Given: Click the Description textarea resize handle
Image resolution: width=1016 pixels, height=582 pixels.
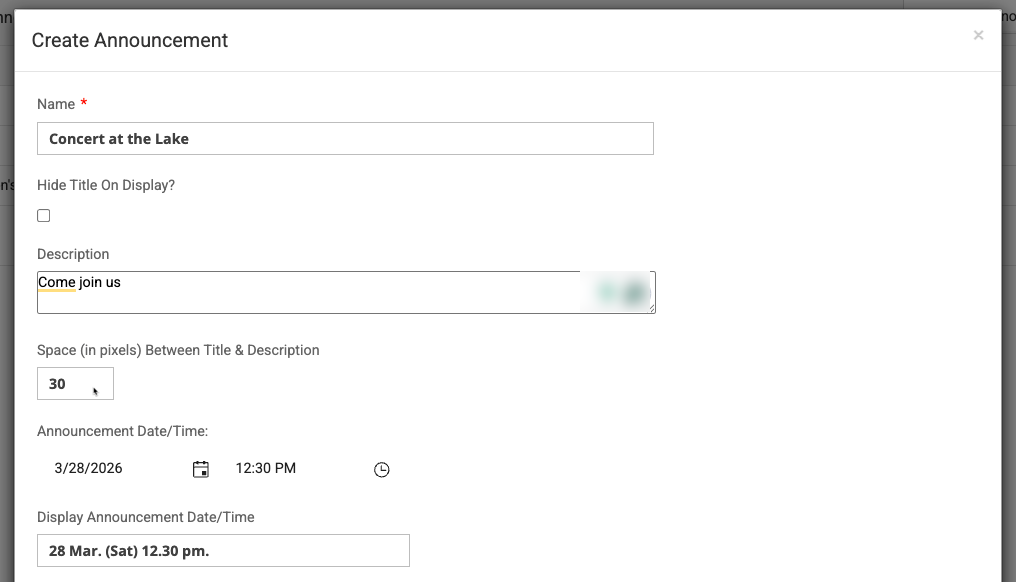Looking at the screenshot, I should (x=651, y=309).
